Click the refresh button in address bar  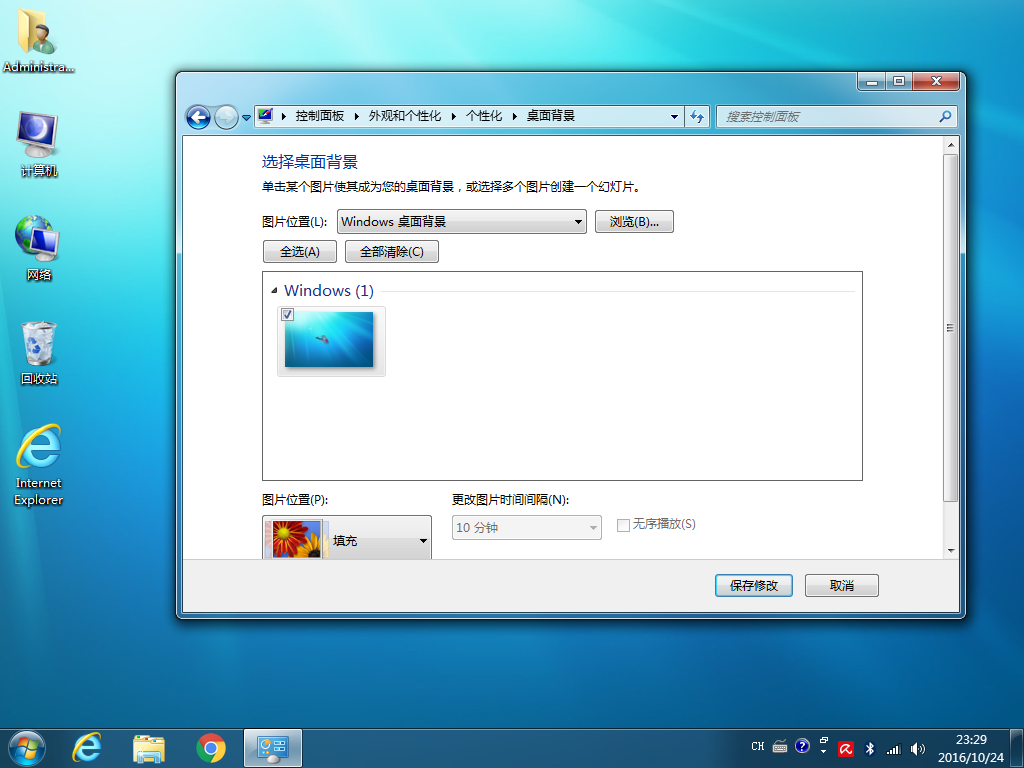697,117
